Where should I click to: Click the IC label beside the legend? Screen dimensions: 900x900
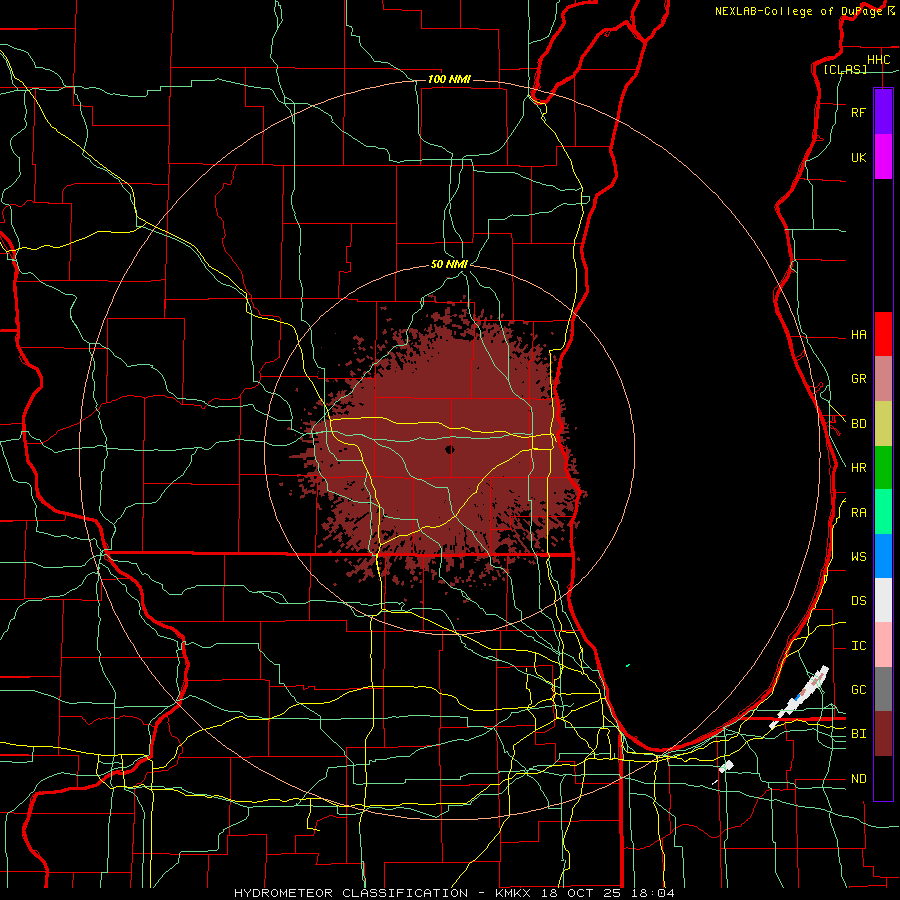tap(858, 646)
